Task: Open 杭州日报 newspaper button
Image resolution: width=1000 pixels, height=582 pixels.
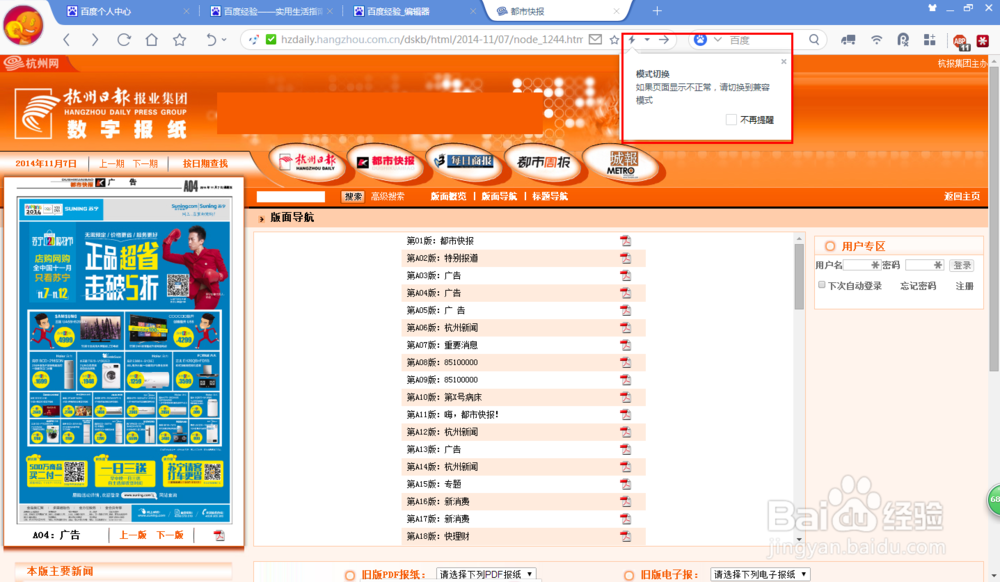Action: point(307,163)
